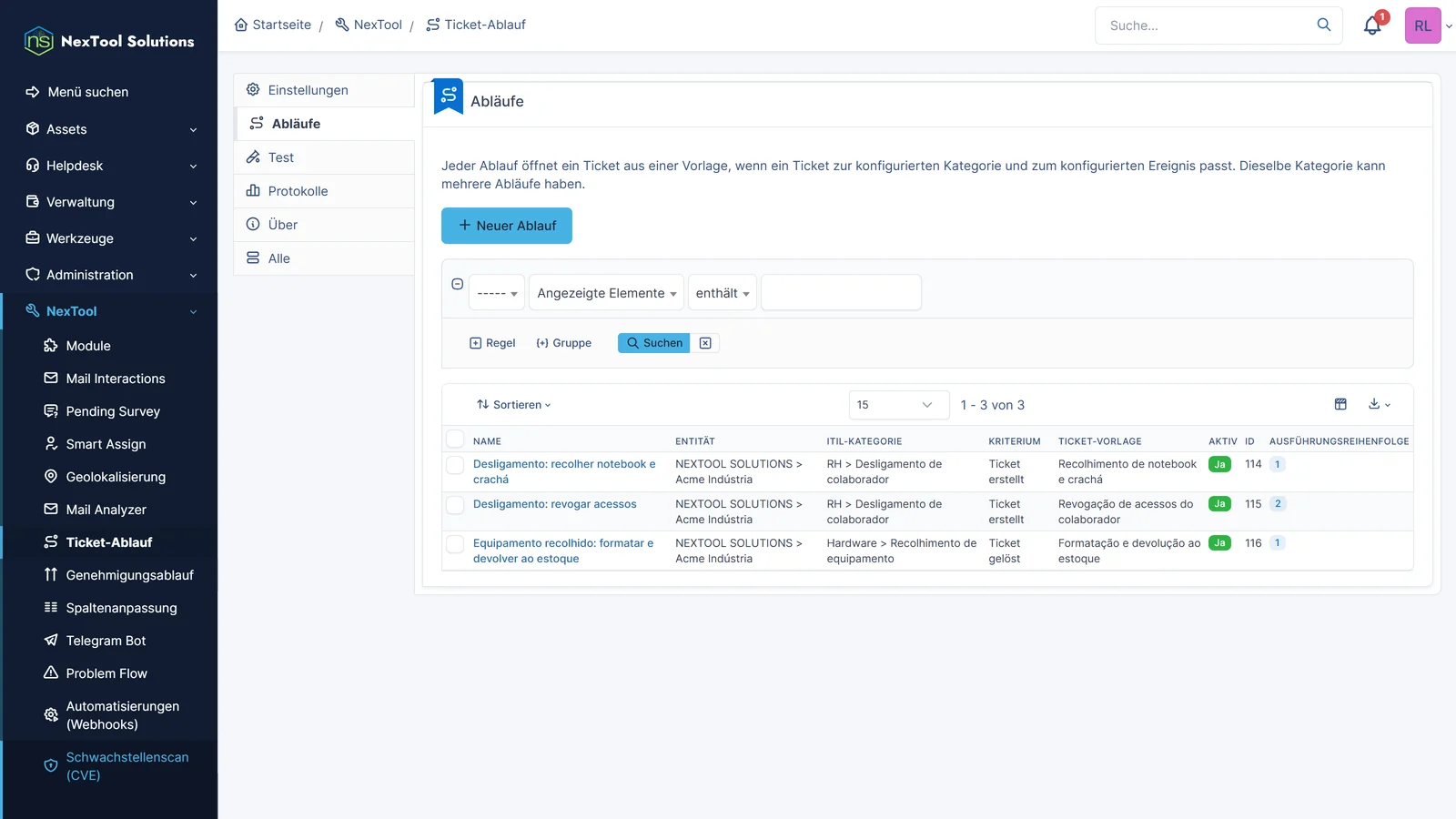Open link 'Desligamento: revogar acessos'

[x=555, y=504]
